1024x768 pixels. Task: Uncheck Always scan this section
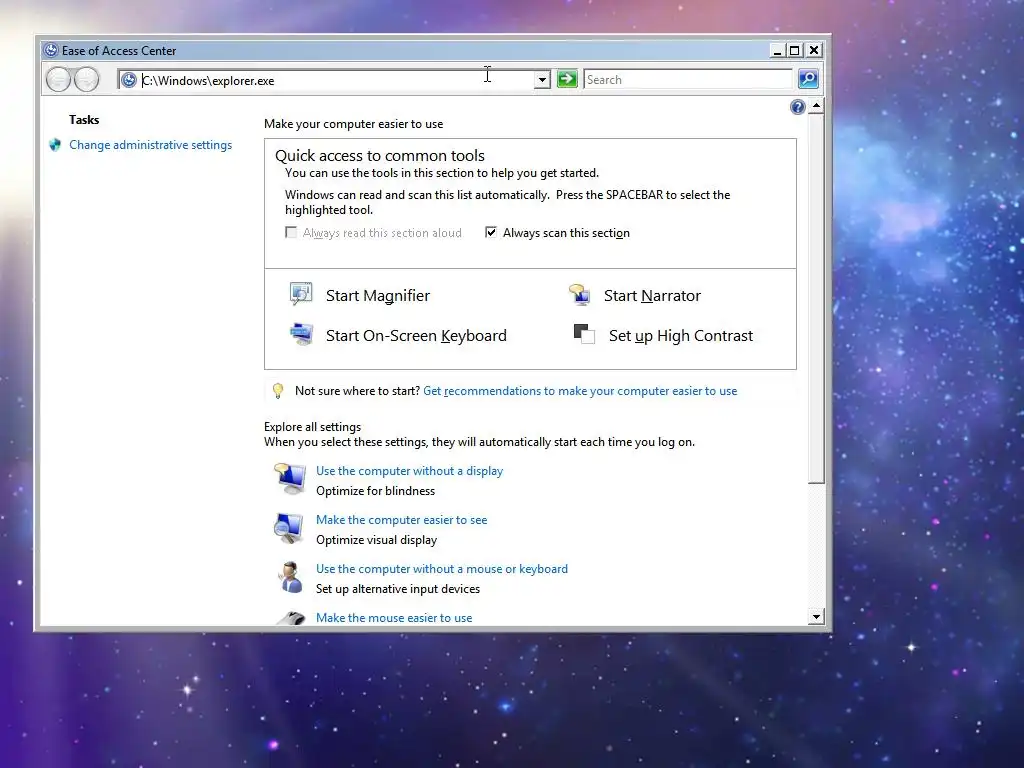490,232
